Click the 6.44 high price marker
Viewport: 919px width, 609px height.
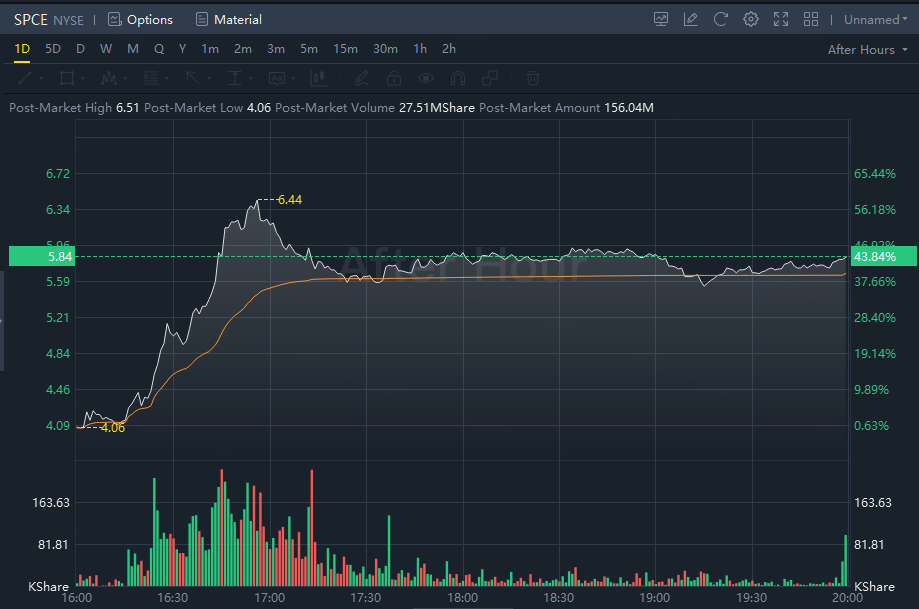(x=290, y=200)
